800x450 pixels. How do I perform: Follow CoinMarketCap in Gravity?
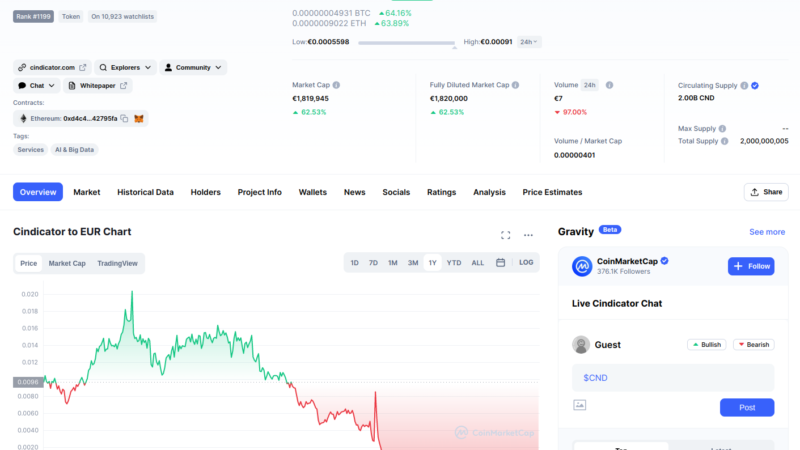[x=751, y=266]
